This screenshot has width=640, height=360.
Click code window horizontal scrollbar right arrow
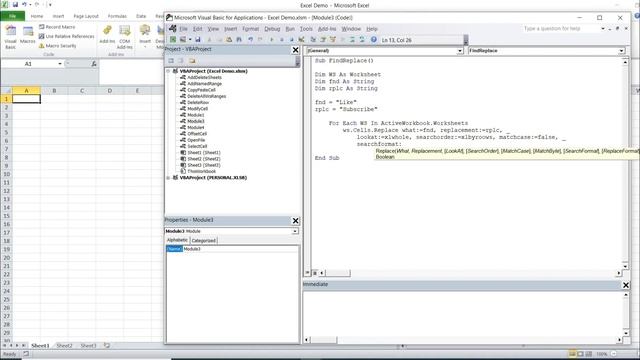click(618, 273)
